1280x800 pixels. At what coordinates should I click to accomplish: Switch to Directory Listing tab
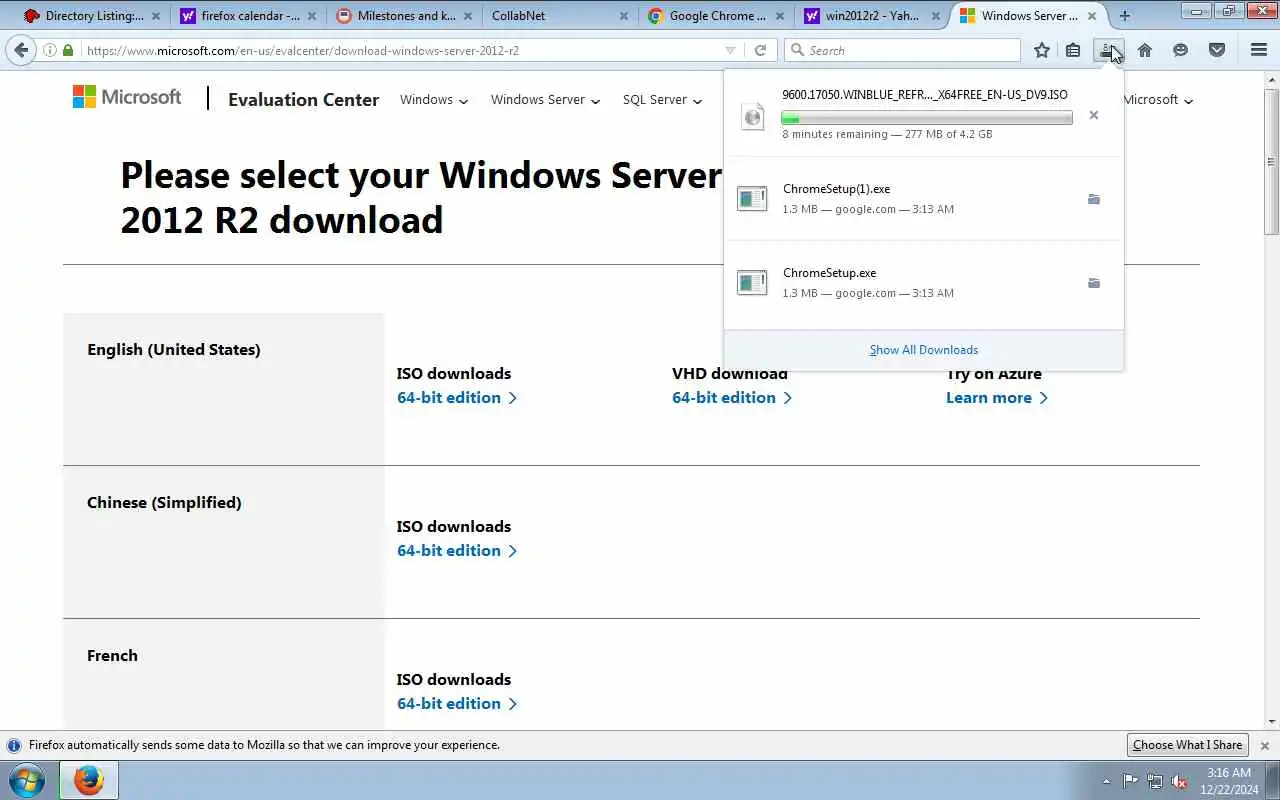pyautogui.click(x=92, y=16)
